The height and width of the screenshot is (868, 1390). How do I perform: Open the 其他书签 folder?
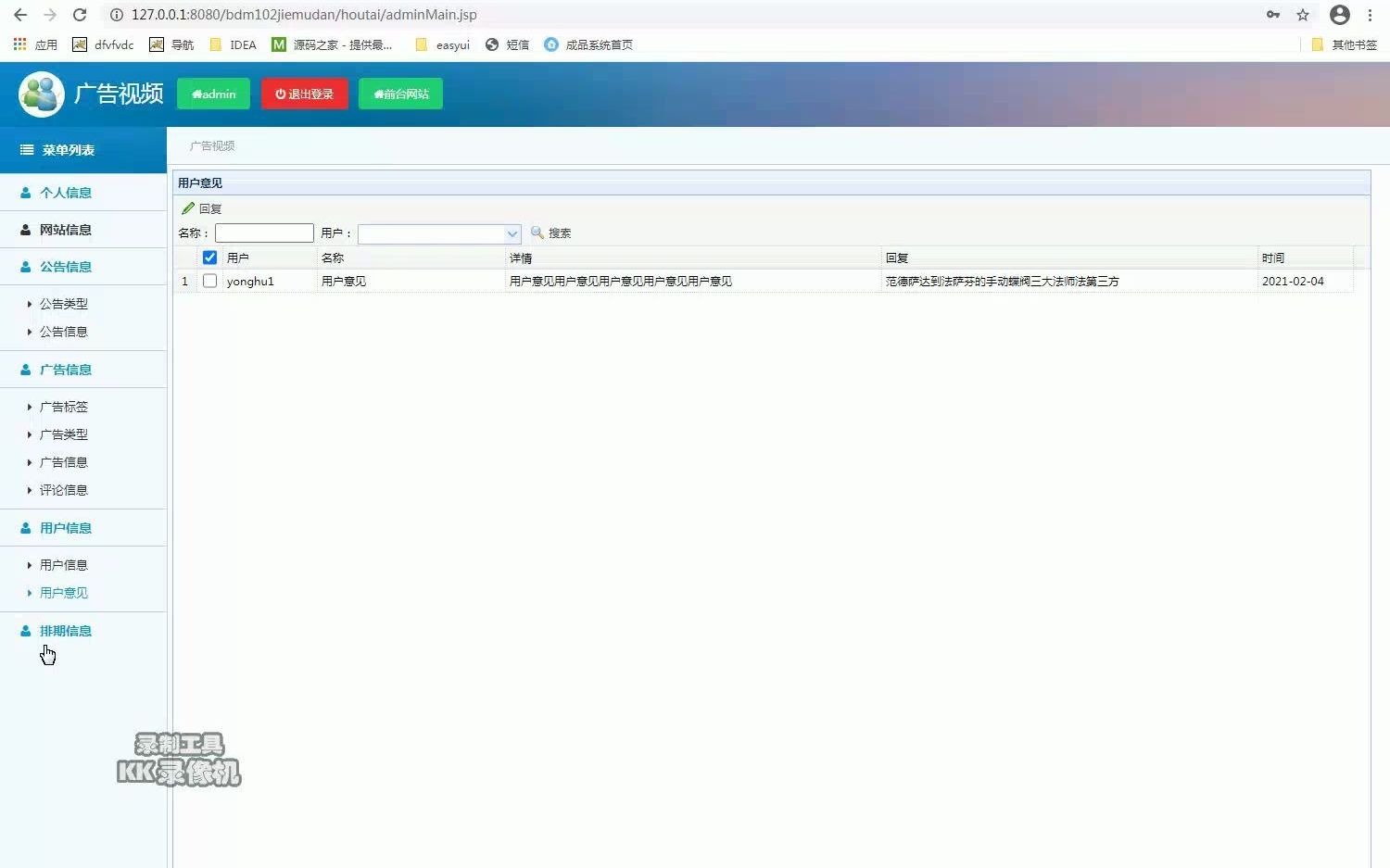pos(1344,44)
